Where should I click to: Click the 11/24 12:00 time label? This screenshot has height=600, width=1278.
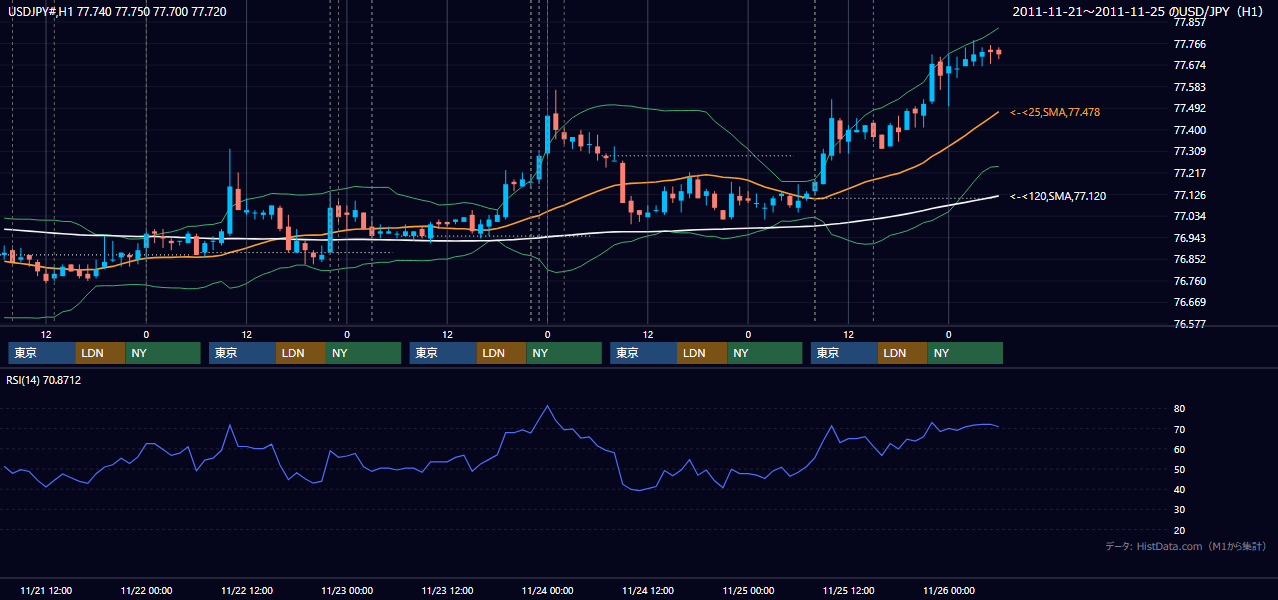[x=648, y=590]
